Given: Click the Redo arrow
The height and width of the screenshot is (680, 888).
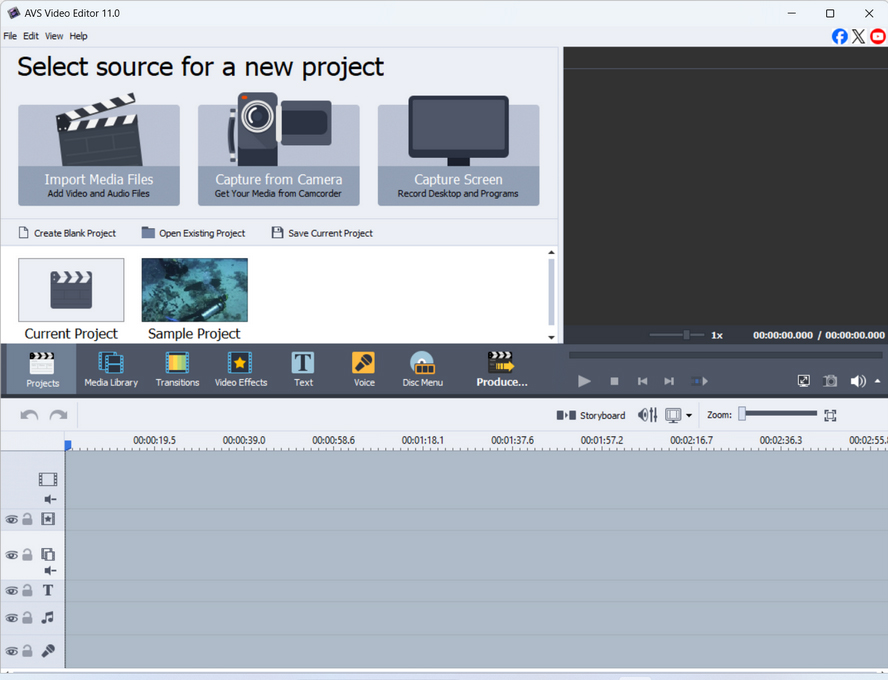Looking at the screenshot, I should click(58, 416).
